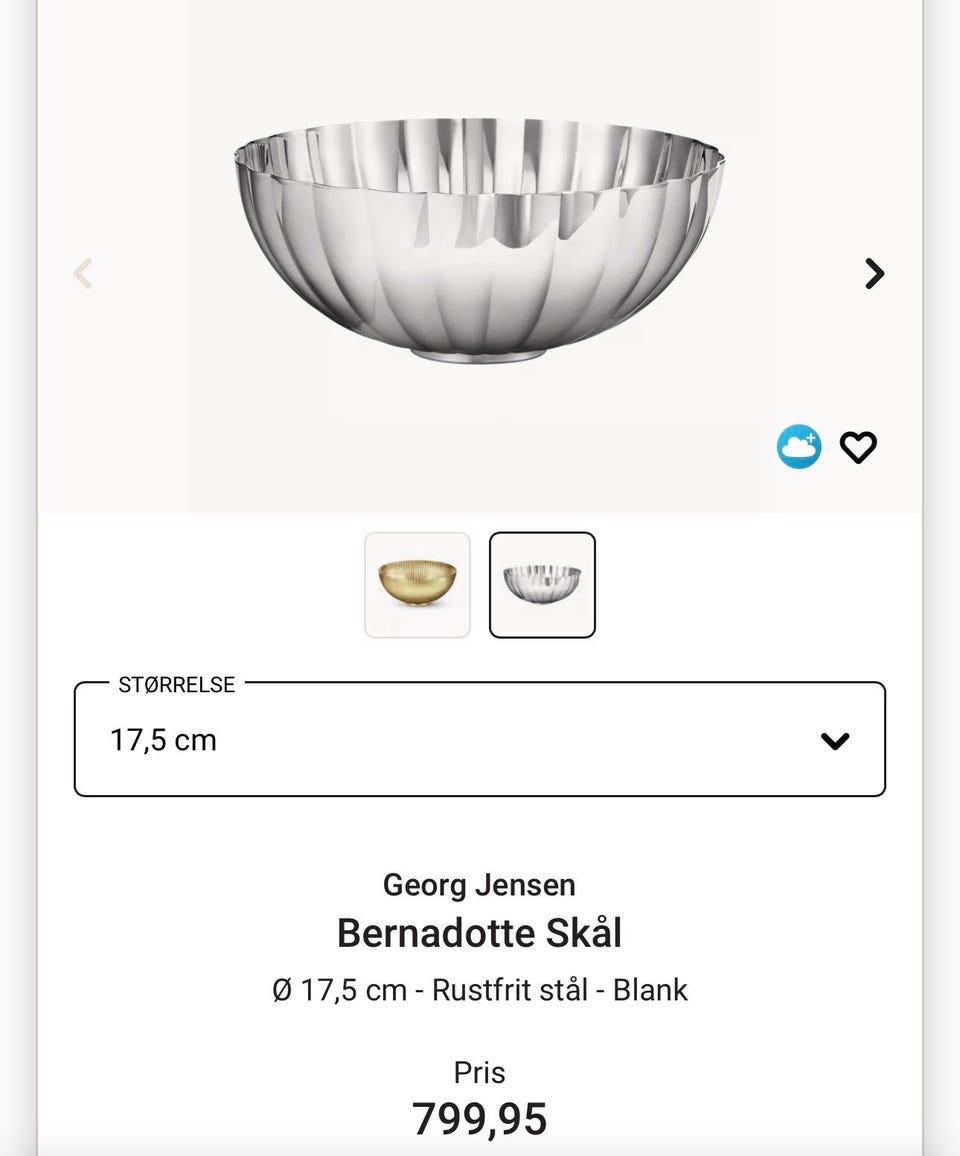
Task: Go to the next product image
Action: click(x=874, y=273)
